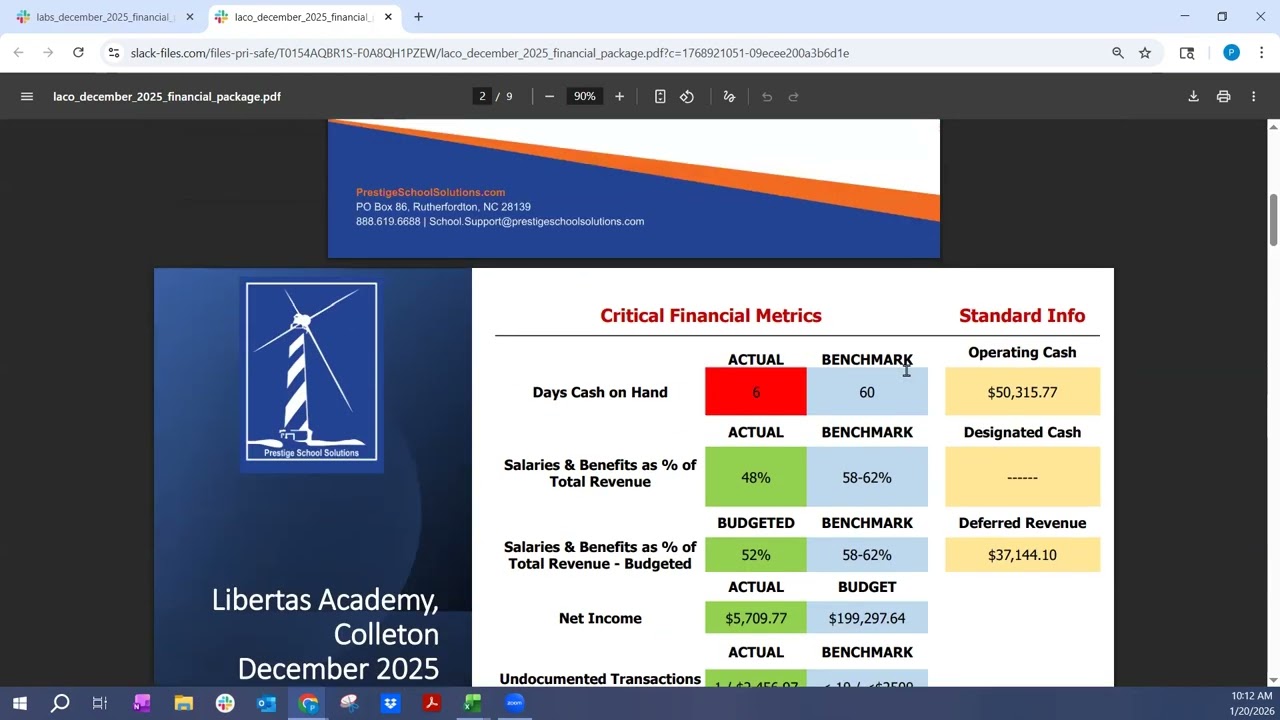Image resolution: width=1280 pixels, height=720 pixels.
Task: Switch to labs_december_2025_financial tab
Action: click(105, 17)
